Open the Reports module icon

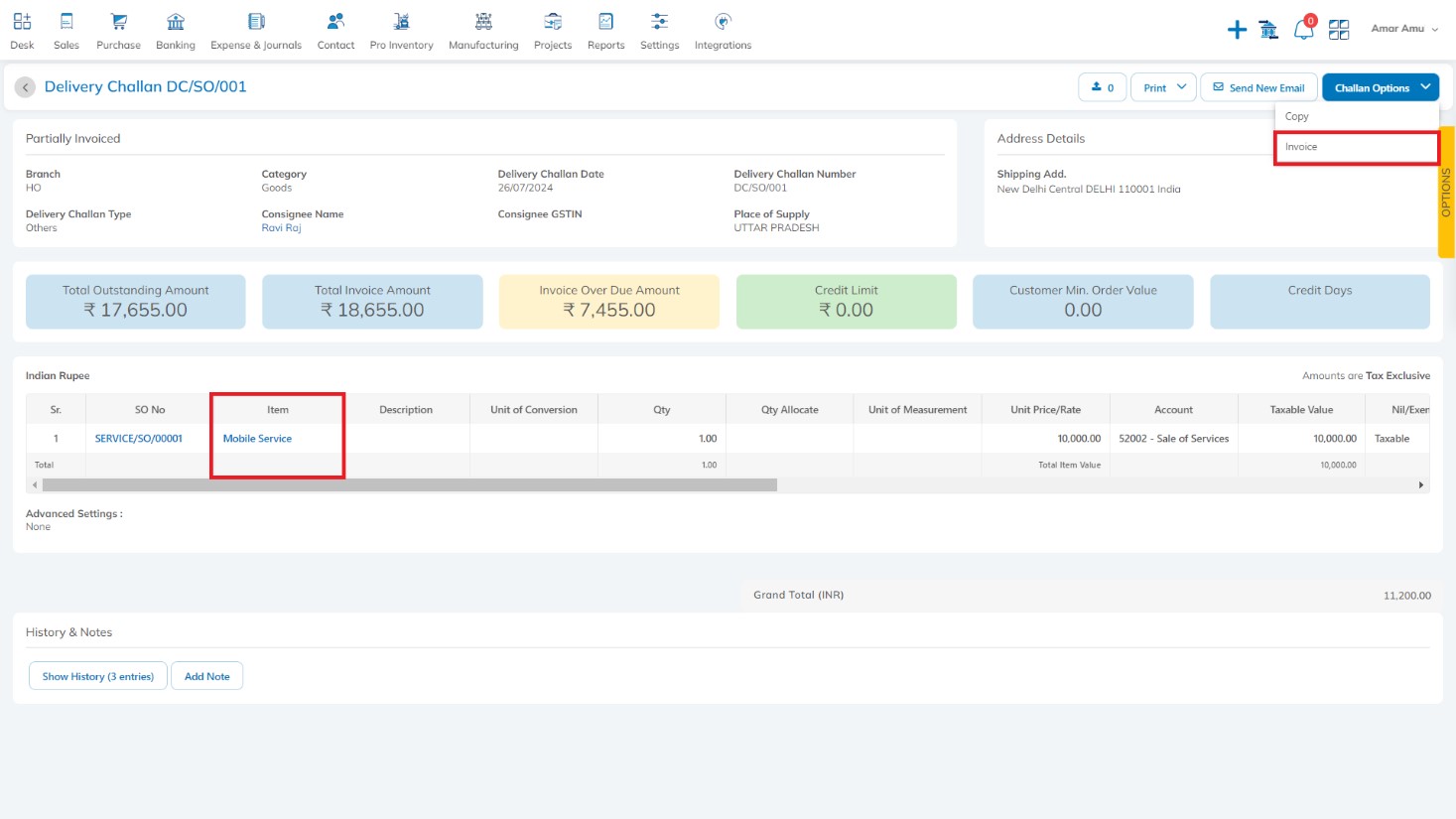[x=605, y=21]
